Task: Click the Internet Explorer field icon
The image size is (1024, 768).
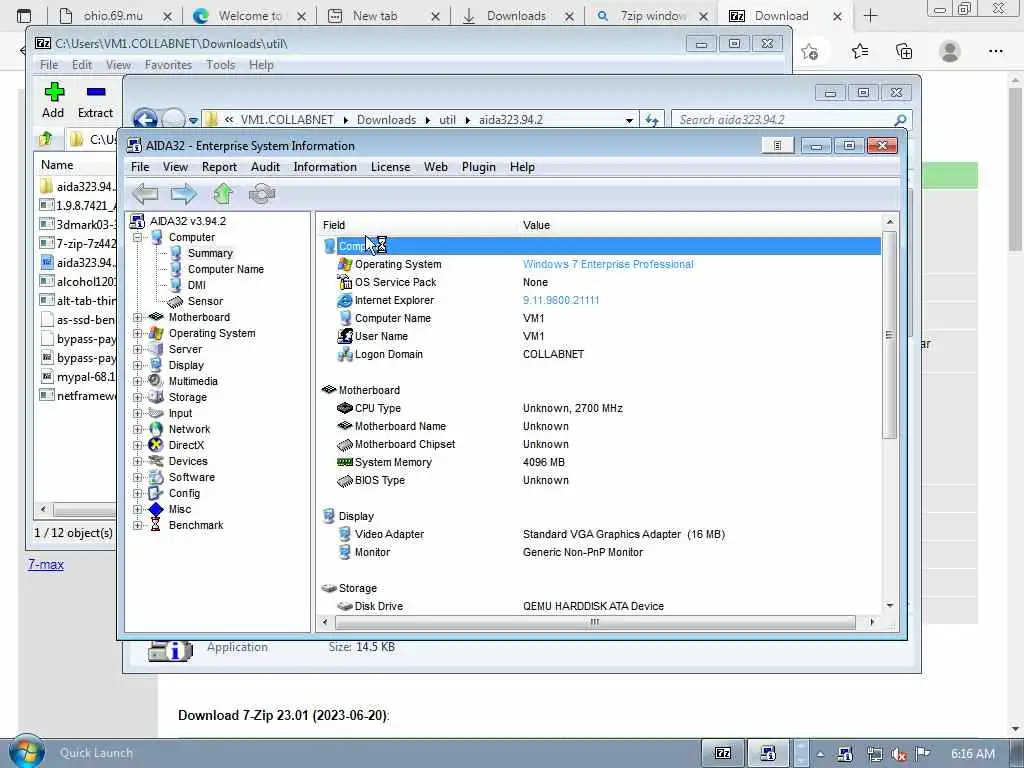Action: point(345,300)
